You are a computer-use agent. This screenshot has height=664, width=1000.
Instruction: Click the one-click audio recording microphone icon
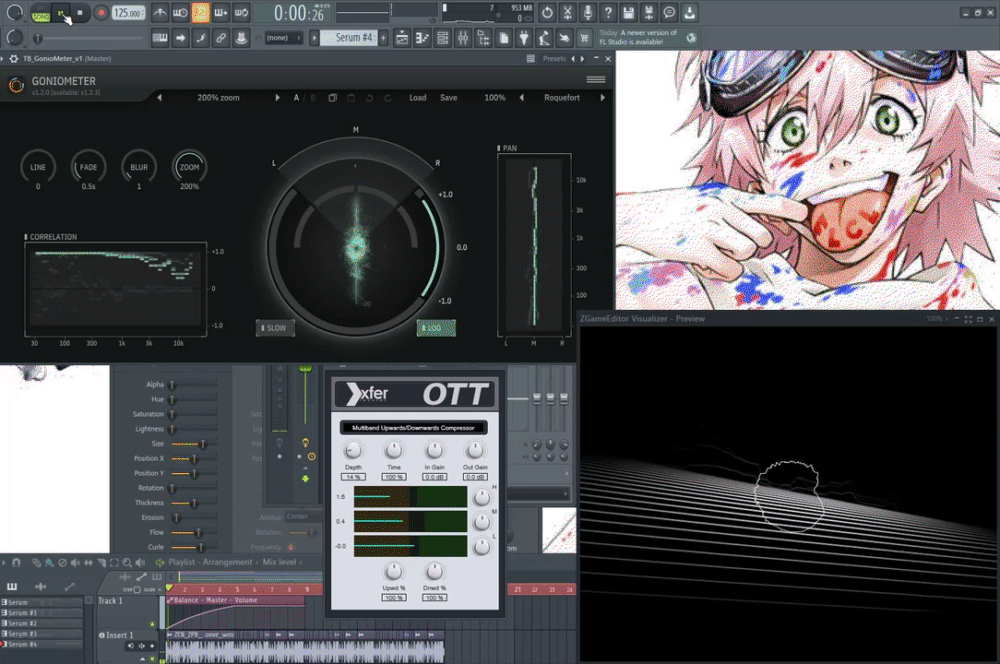coord(588,12)
